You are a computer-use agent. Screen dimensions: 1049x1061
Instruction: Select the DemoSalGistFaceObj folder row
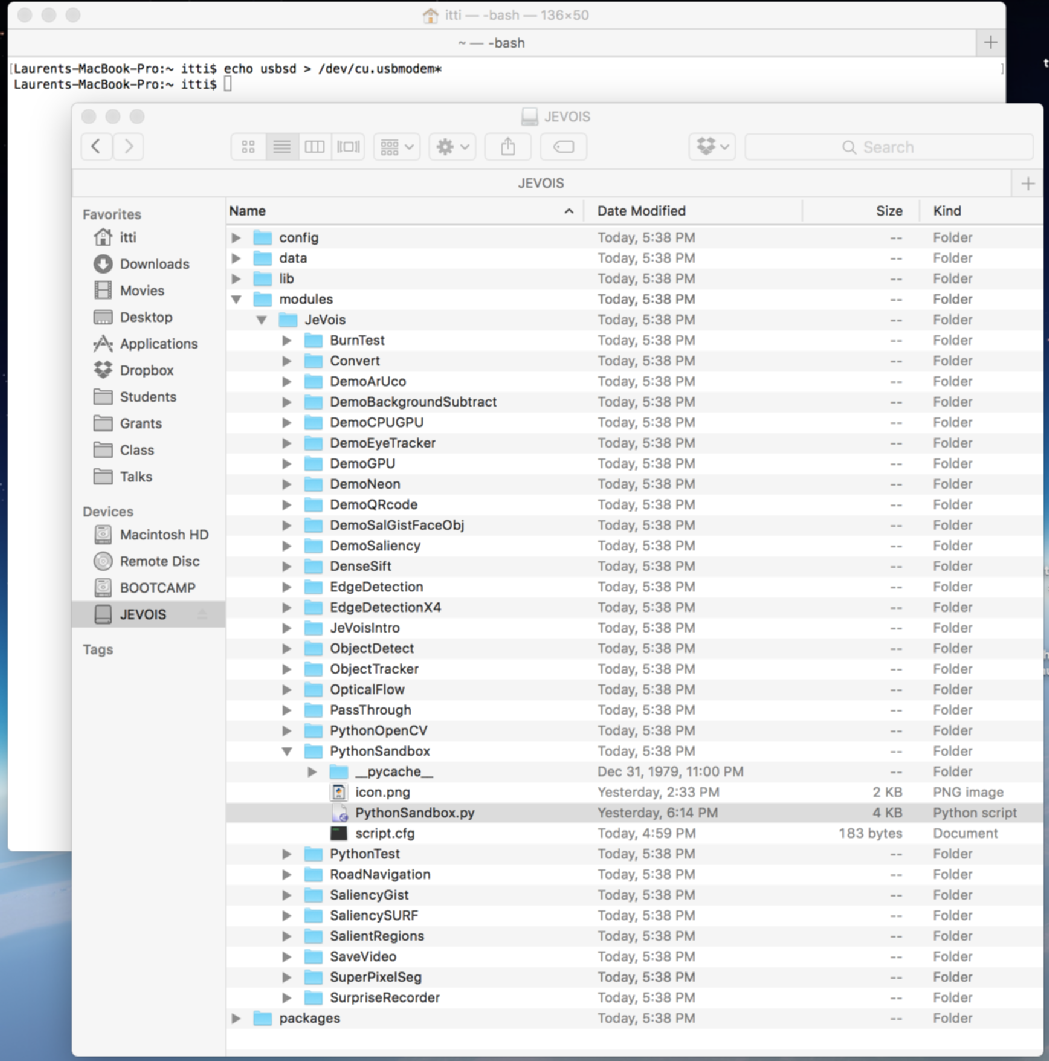click(x=634, y=525)
